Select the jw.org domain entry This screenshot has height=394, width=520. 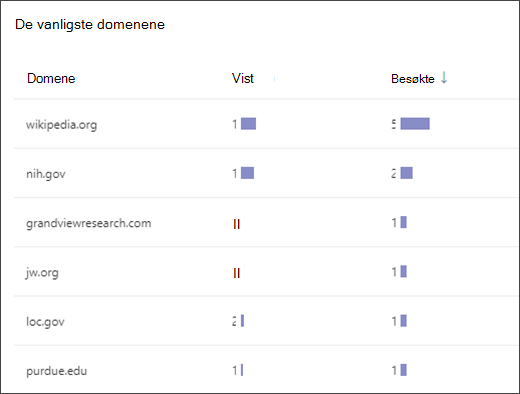point(42,272)
